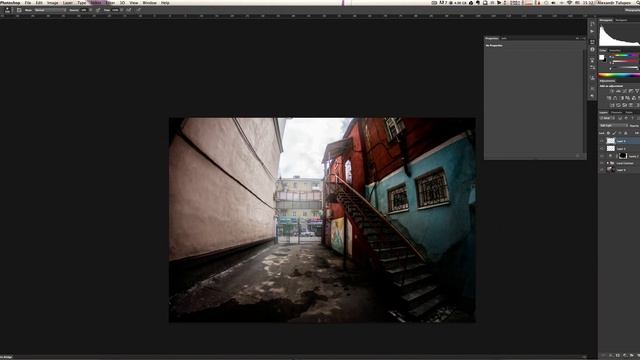Add a Color Balance adjustment
The width and height of the screenshot is (640, 360).
615,98
